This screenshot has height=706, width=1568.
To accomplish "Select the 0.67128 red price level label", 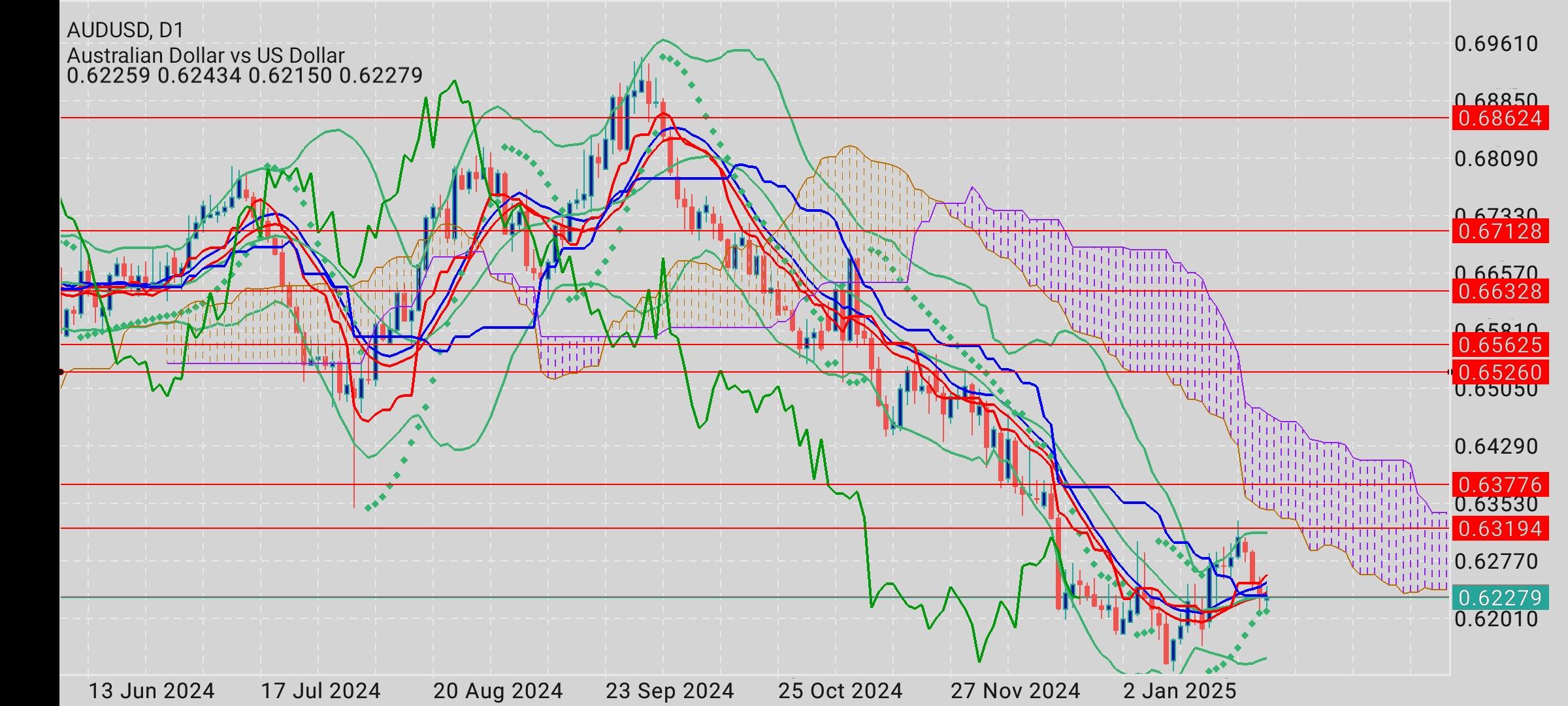I will 1500,231.
